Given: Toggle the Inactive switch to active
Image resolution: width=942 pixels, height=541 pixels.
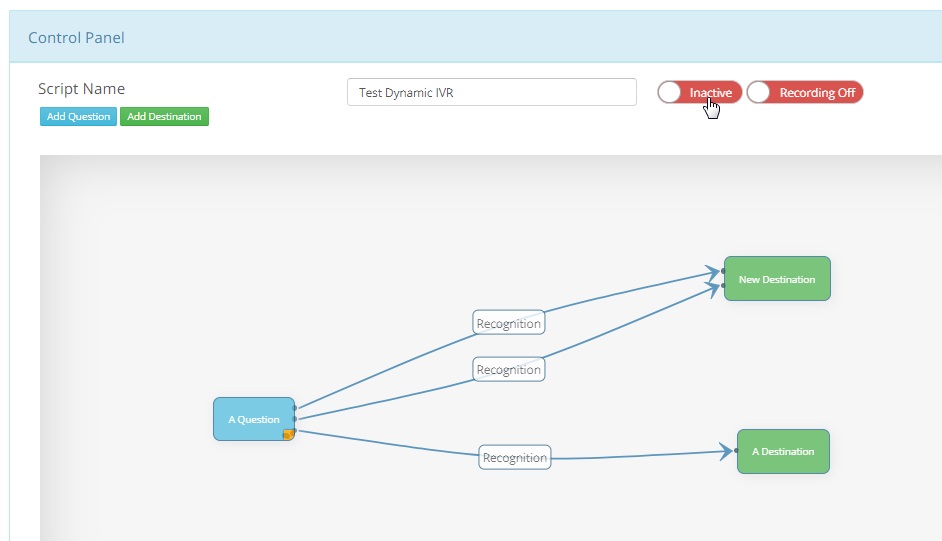Looking at the screenshot, I should pyautogui.click(x=699, y=92).
